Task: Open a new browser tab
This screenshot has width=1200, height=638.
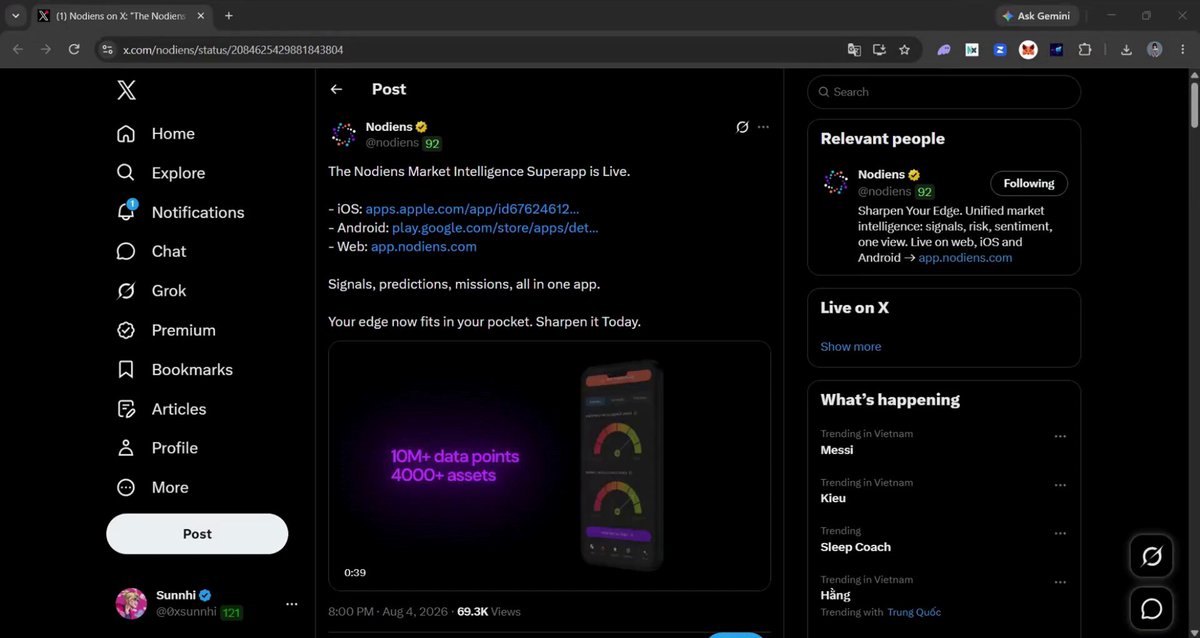Action: [229, 16]
